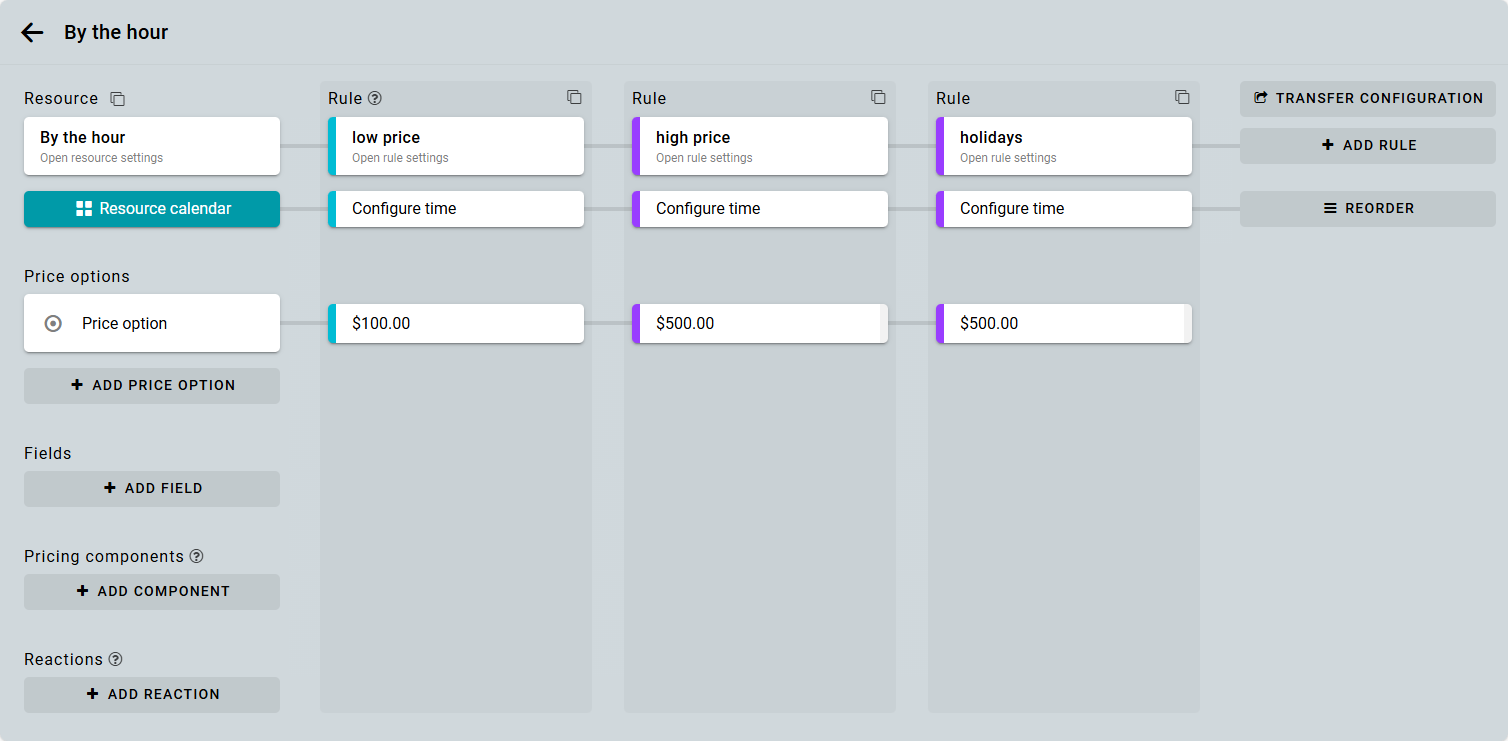1508x741 pixels.
Task: Edit the holidays $500.00 price
Action: pyautogui.click(x=1064, y=324)
